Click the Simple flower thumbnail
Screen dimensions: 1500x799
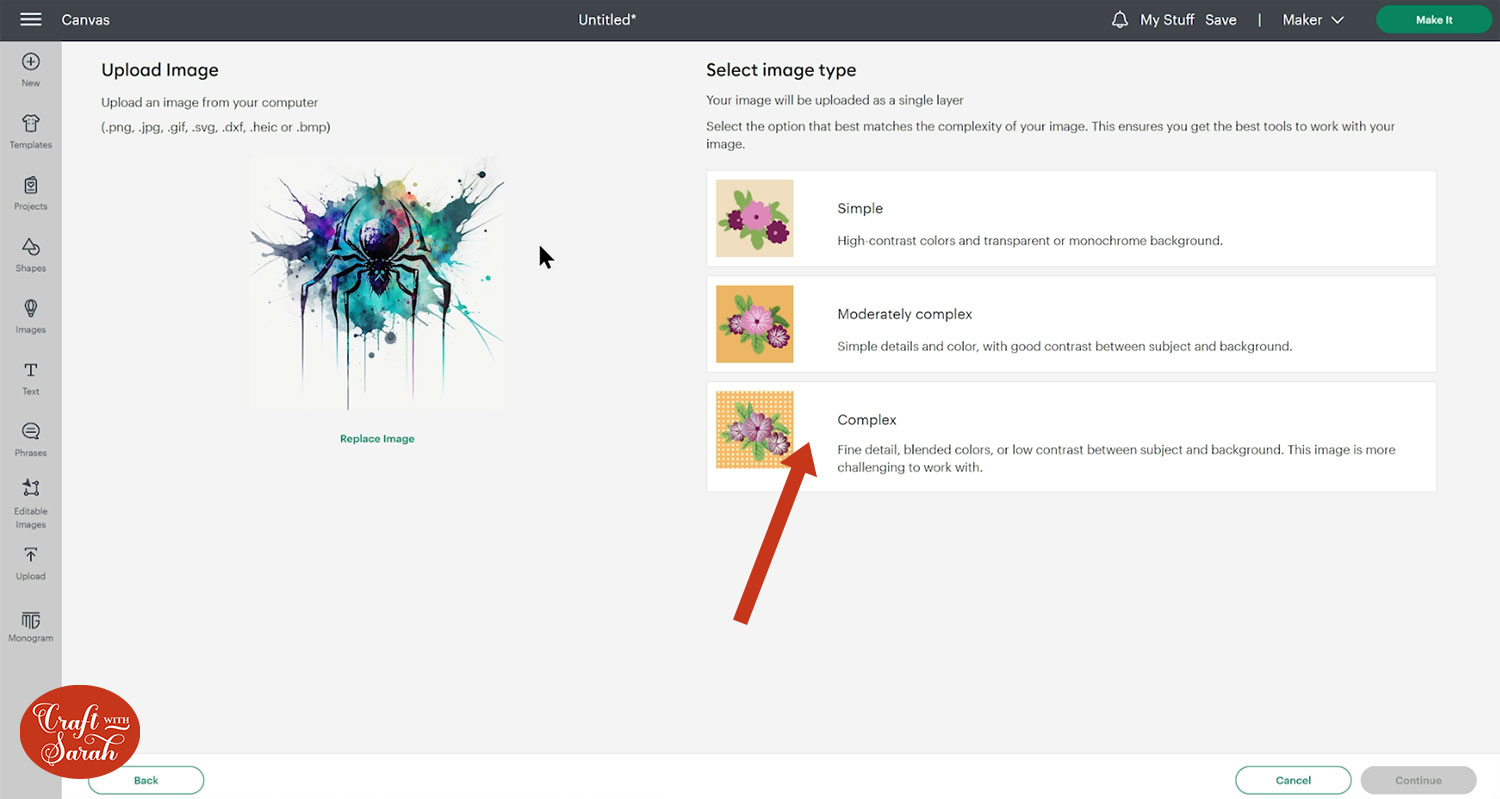pyautogui.click(x=755, y=218)
